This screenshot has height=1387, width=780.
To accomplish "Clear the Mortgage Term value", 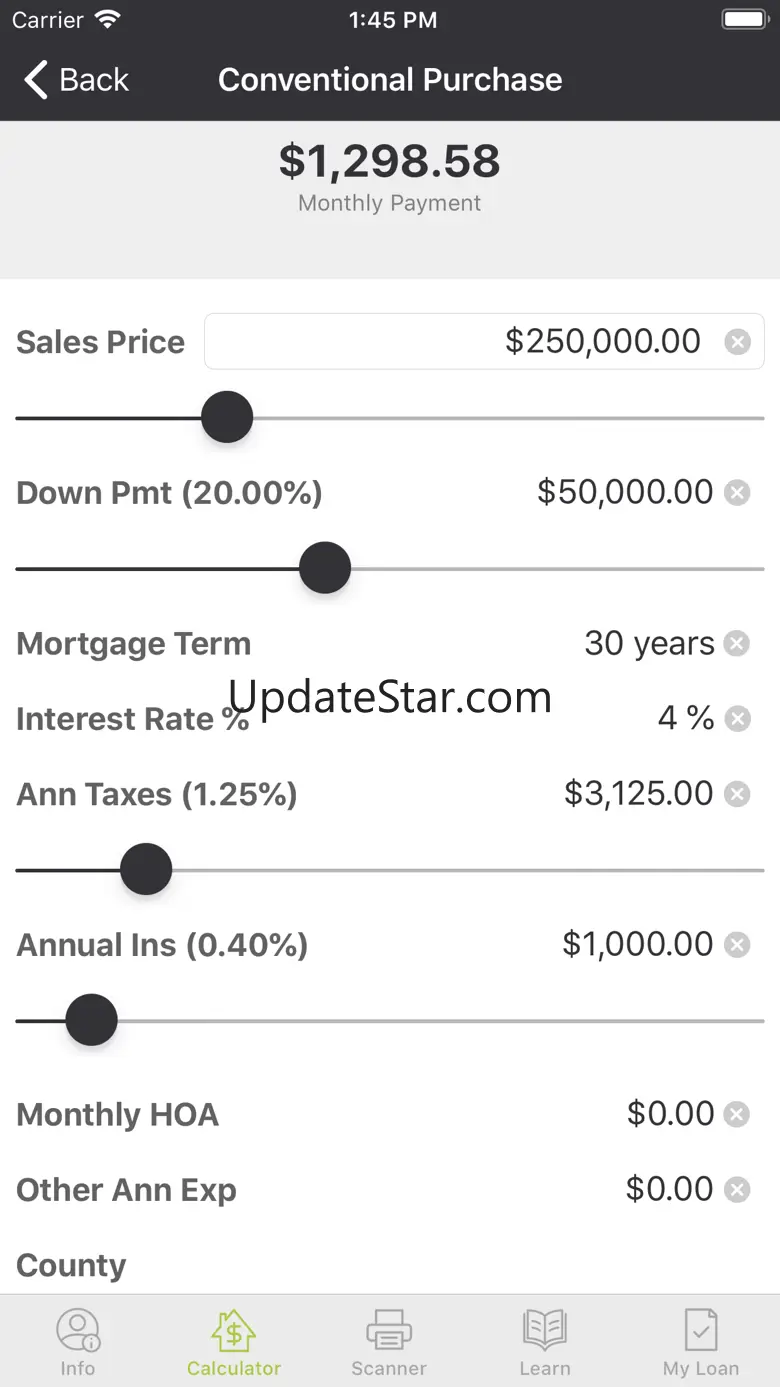I will pos(737,643).
